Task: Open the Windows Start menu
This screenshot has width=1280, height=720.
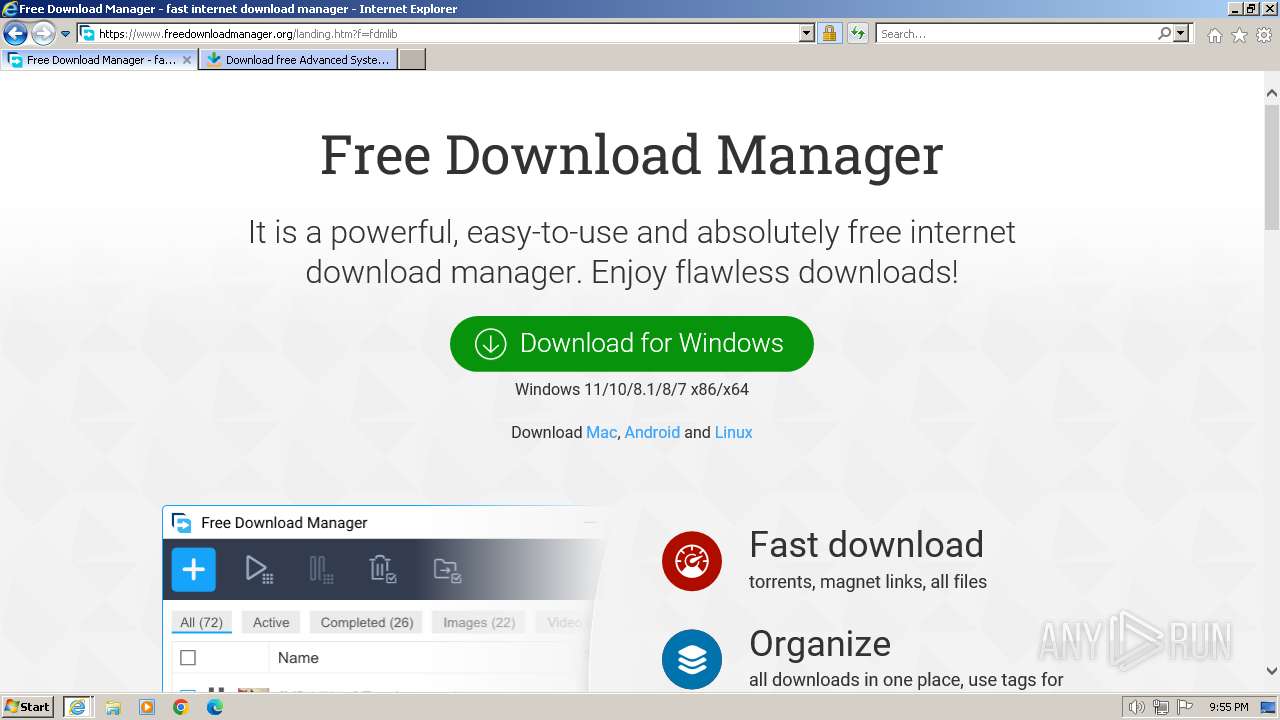Action: click(x=27, y=706)
